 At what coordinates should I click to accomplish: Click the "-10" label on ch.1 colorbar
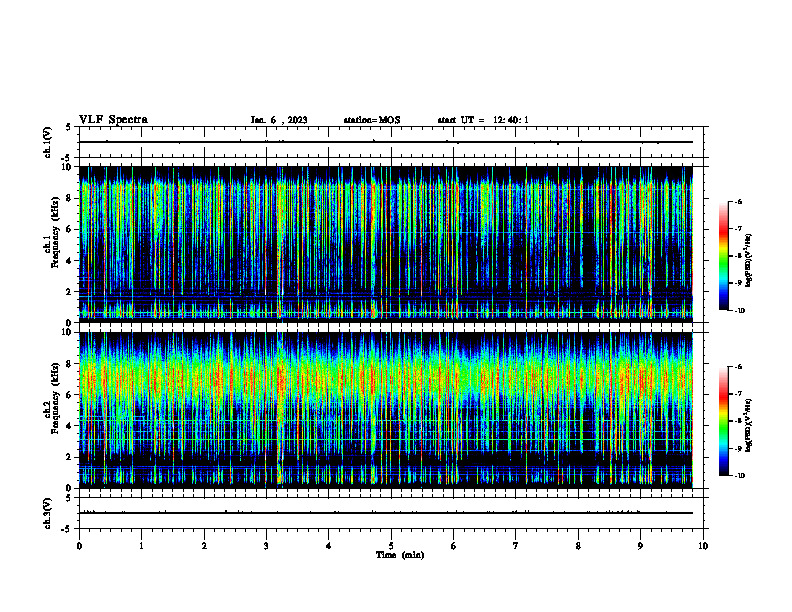pyautogui.click(x=739, y=311)
